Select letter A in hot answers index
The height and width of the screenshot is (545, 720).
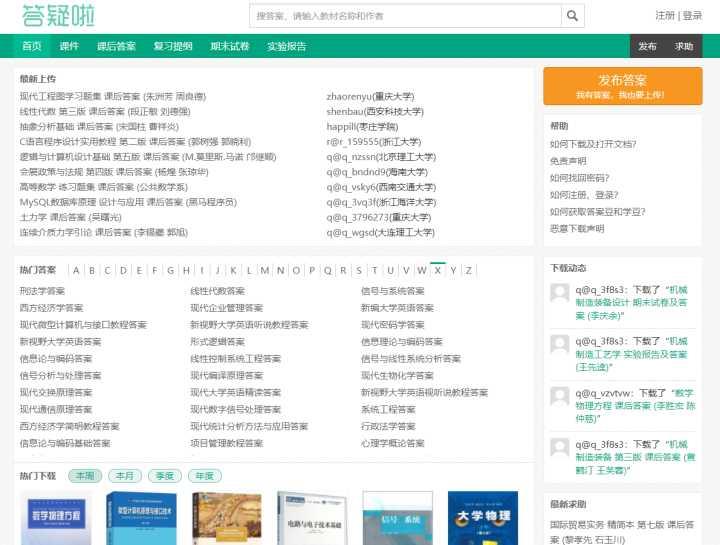click(x=76, y=270)
